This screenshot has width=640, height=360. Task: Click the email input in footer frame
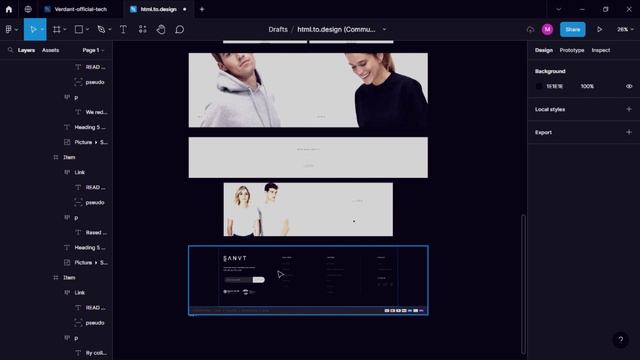tap(238, 280)
